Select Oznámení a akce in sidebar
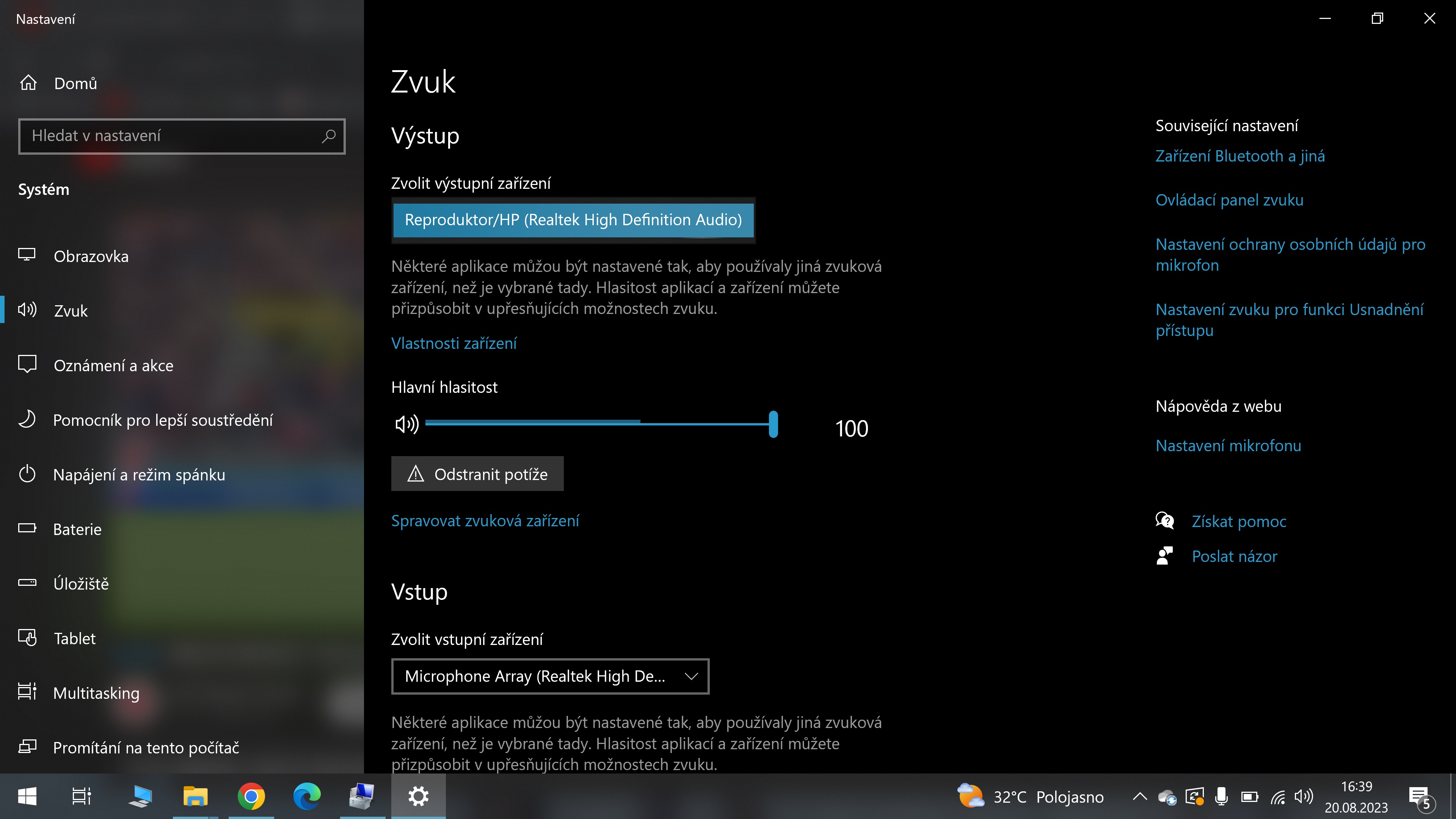The width and height of the screenshot is (1456, 819). coord(113,366)
